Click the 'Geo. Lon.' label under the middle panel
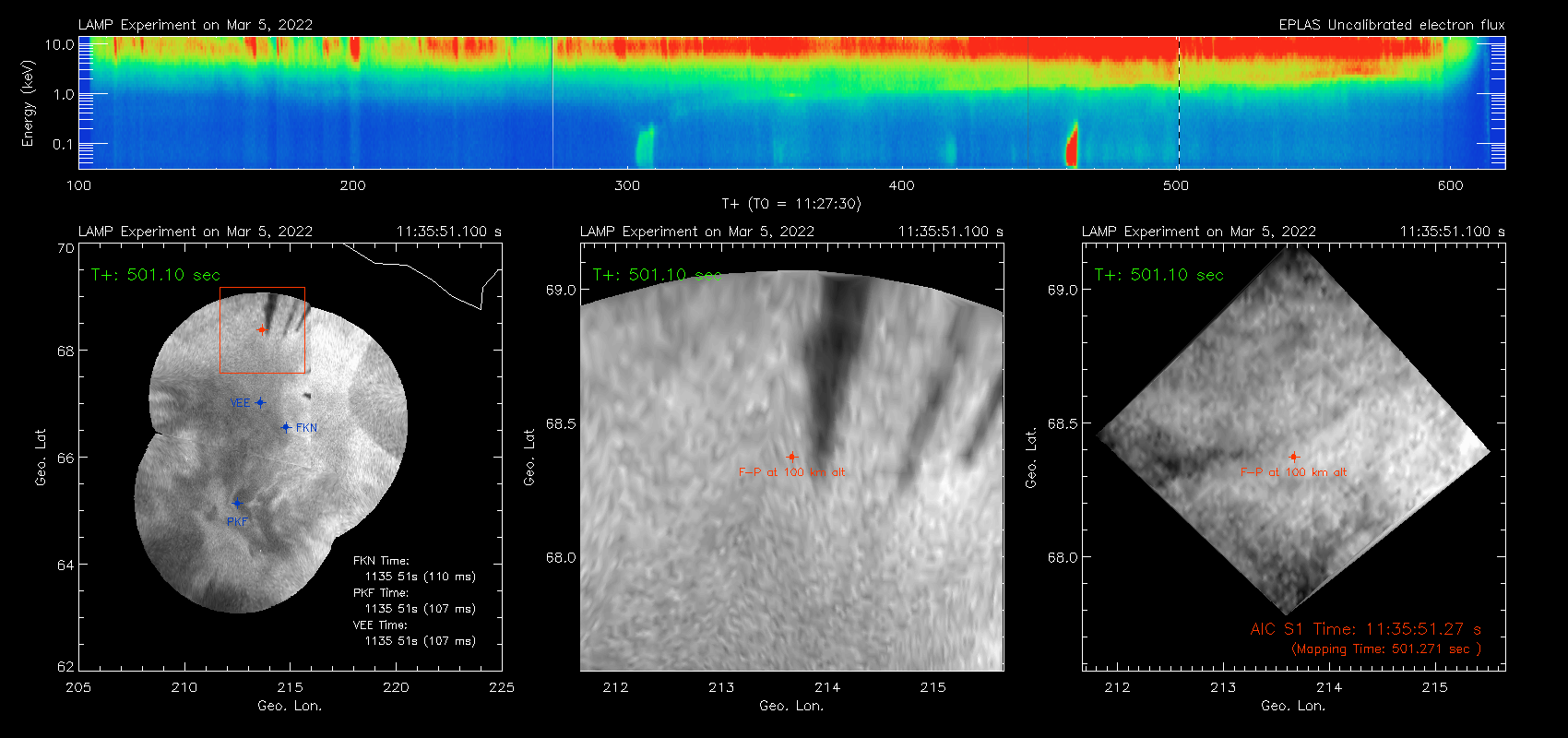The width and height of the screenshot is (1568, 738). click(791, 706)
